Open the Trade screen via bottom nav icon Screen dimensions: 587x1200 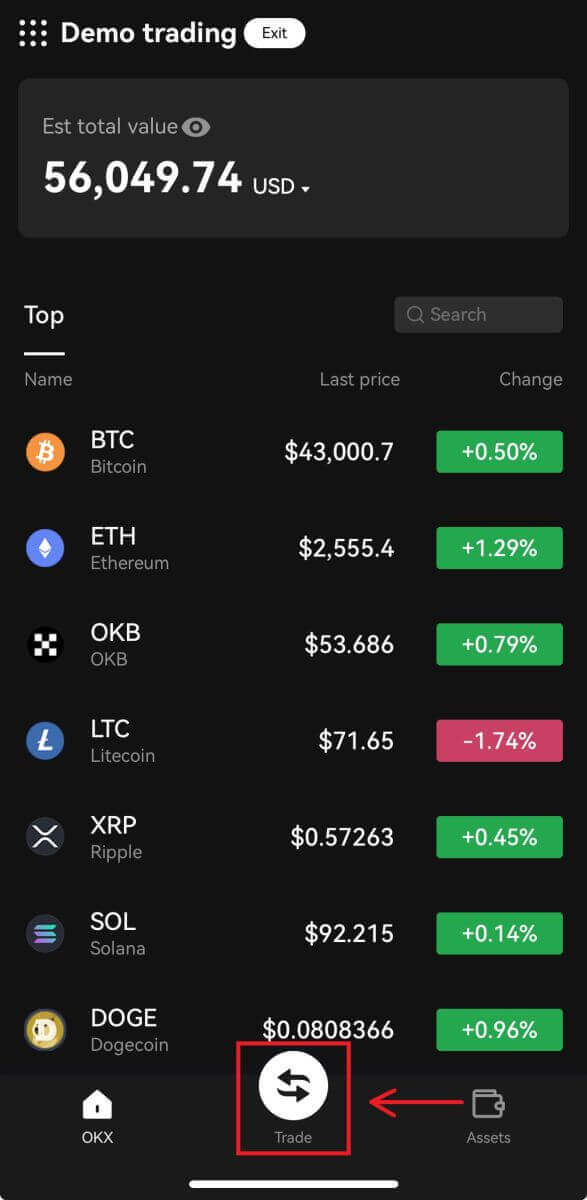(293, 1084)
